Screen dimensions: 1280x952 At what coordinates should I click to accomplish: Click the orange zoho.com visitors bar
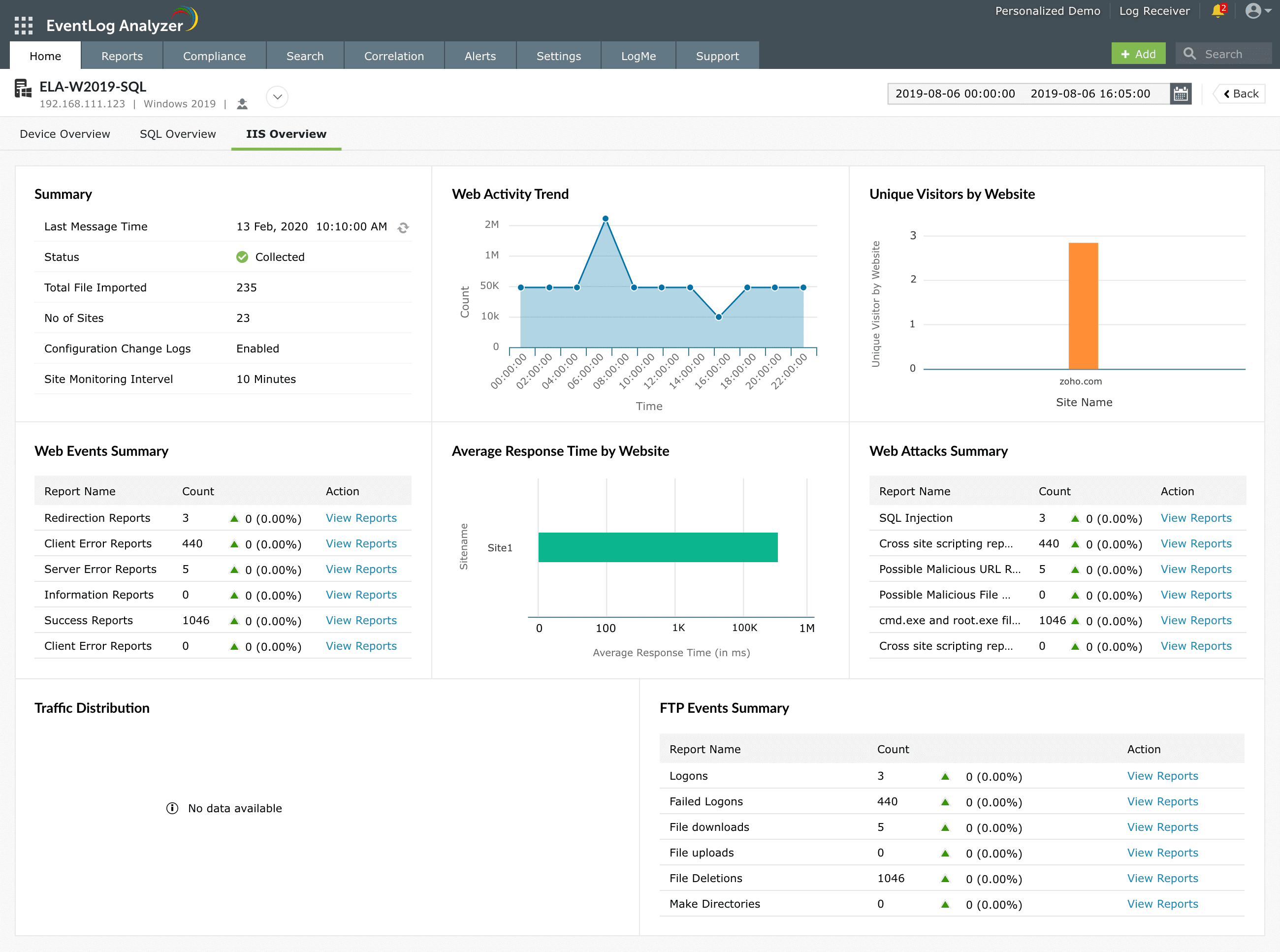tap(1083, 305)
